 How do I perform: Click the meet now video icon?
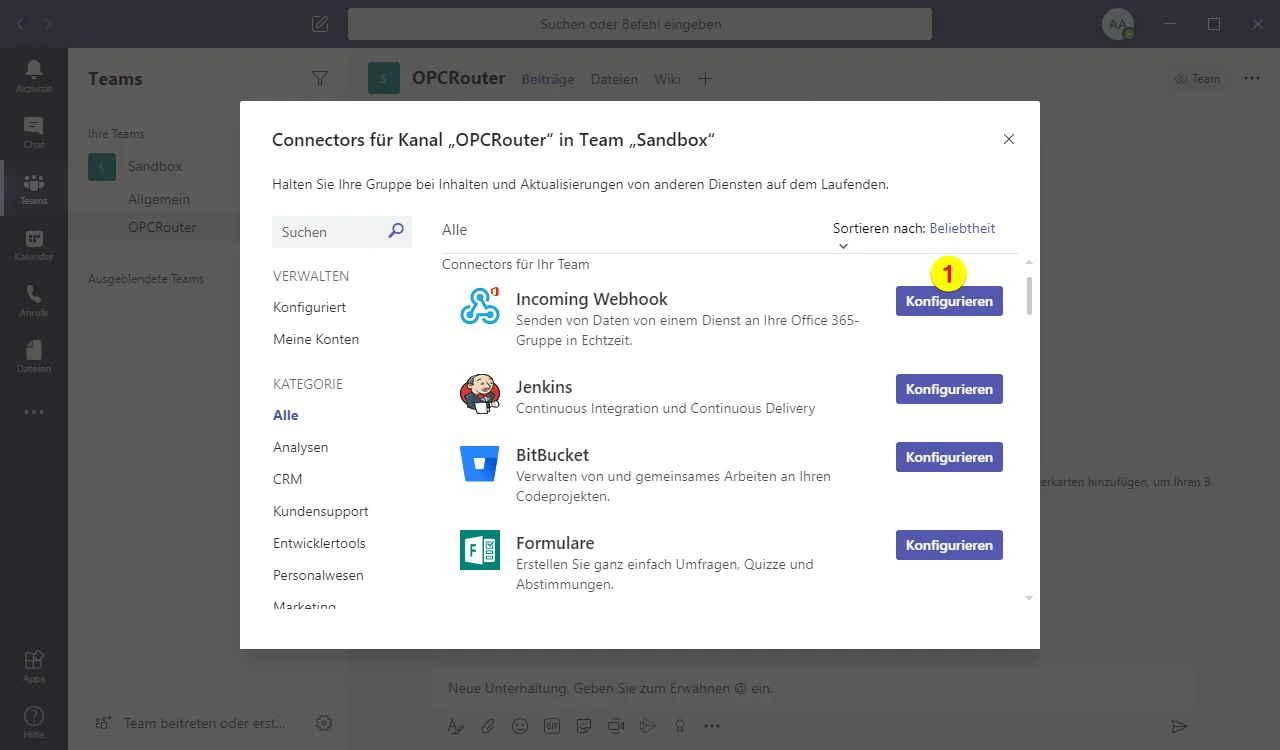click(616, 726)
